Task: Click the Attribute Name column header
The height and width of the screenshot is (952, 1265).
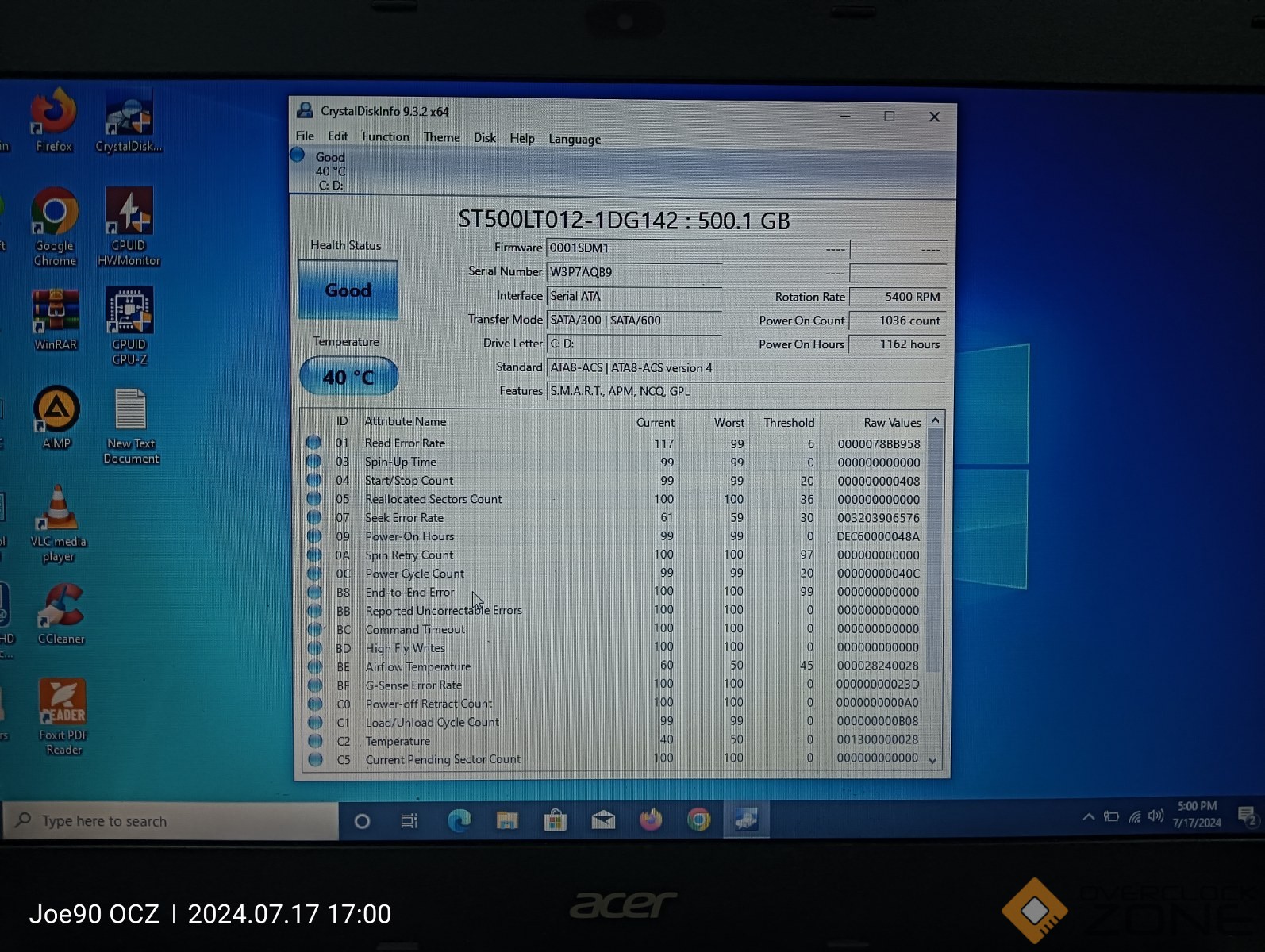Action: point(405,421)
